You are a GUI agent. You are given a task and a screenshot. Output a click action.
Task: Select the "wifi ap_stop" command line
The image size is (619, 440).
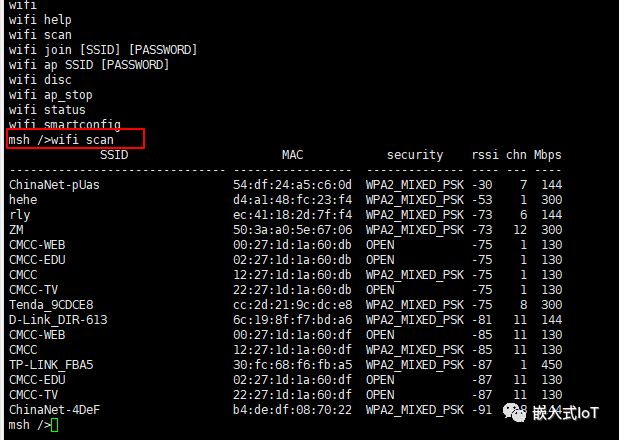[51, 95]
